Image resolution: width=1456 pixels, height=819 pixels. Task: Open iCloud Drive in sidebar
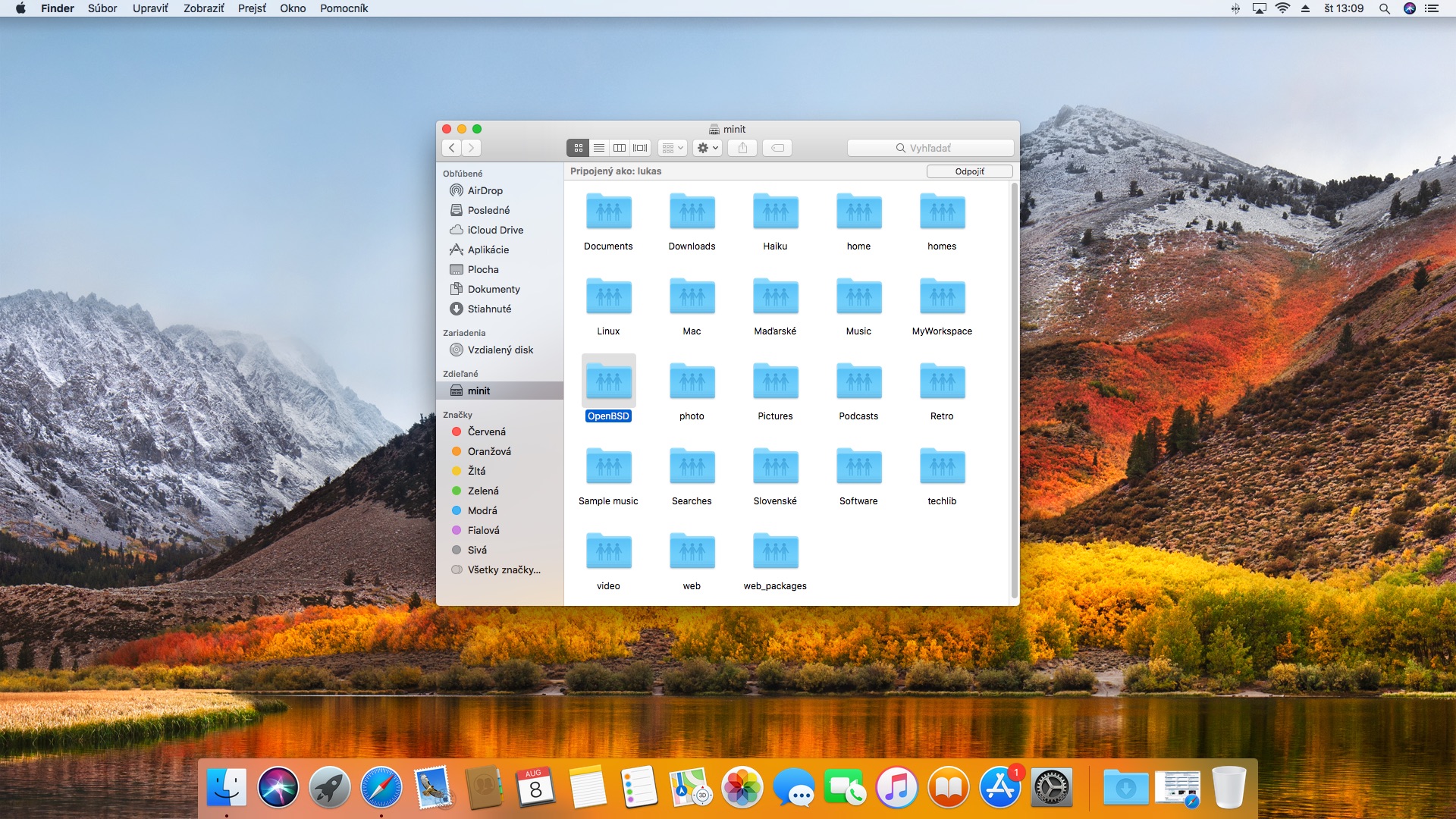[500, 230]
